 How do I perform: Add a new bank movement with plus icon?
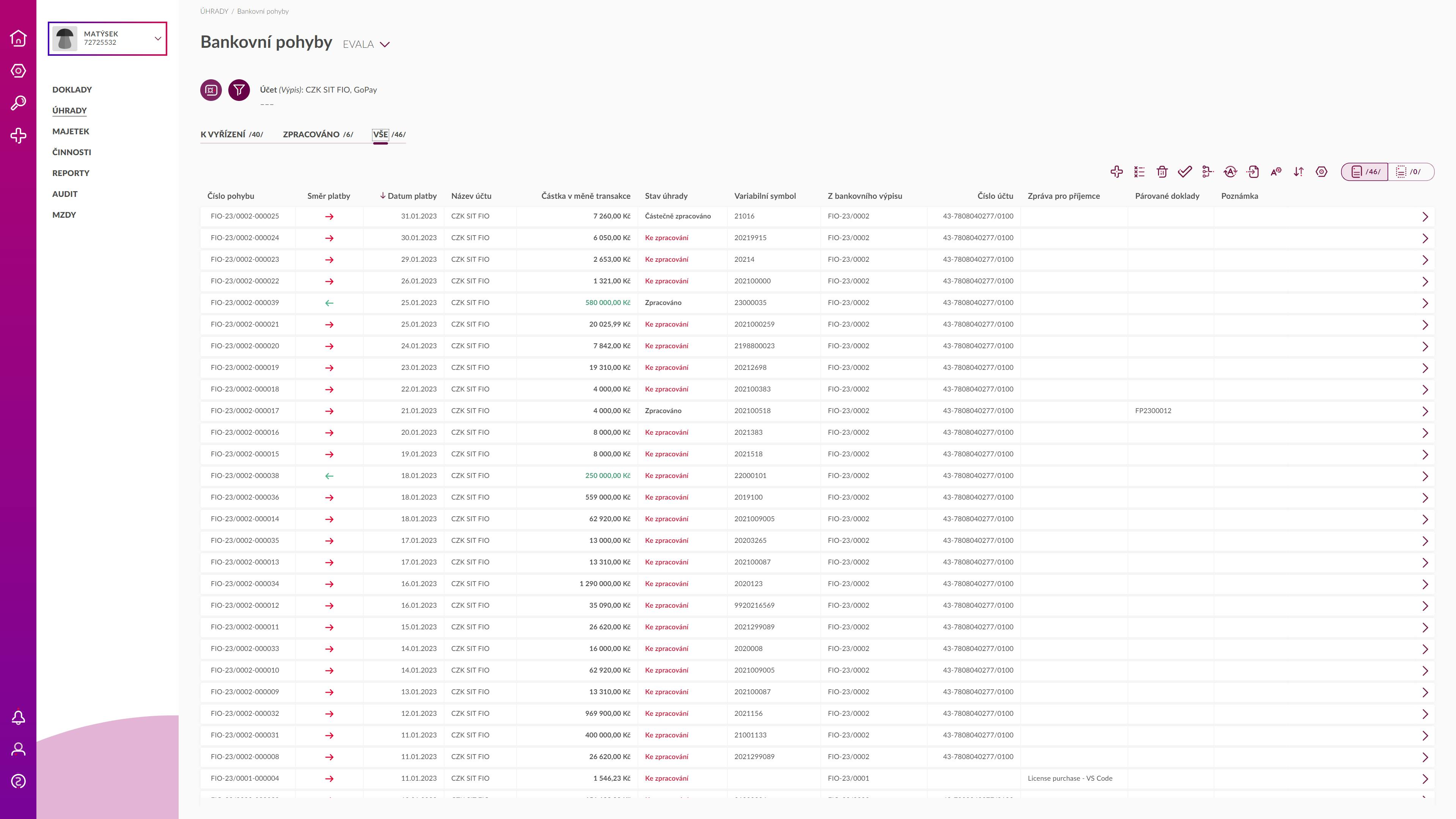[x=1116, y=172]
